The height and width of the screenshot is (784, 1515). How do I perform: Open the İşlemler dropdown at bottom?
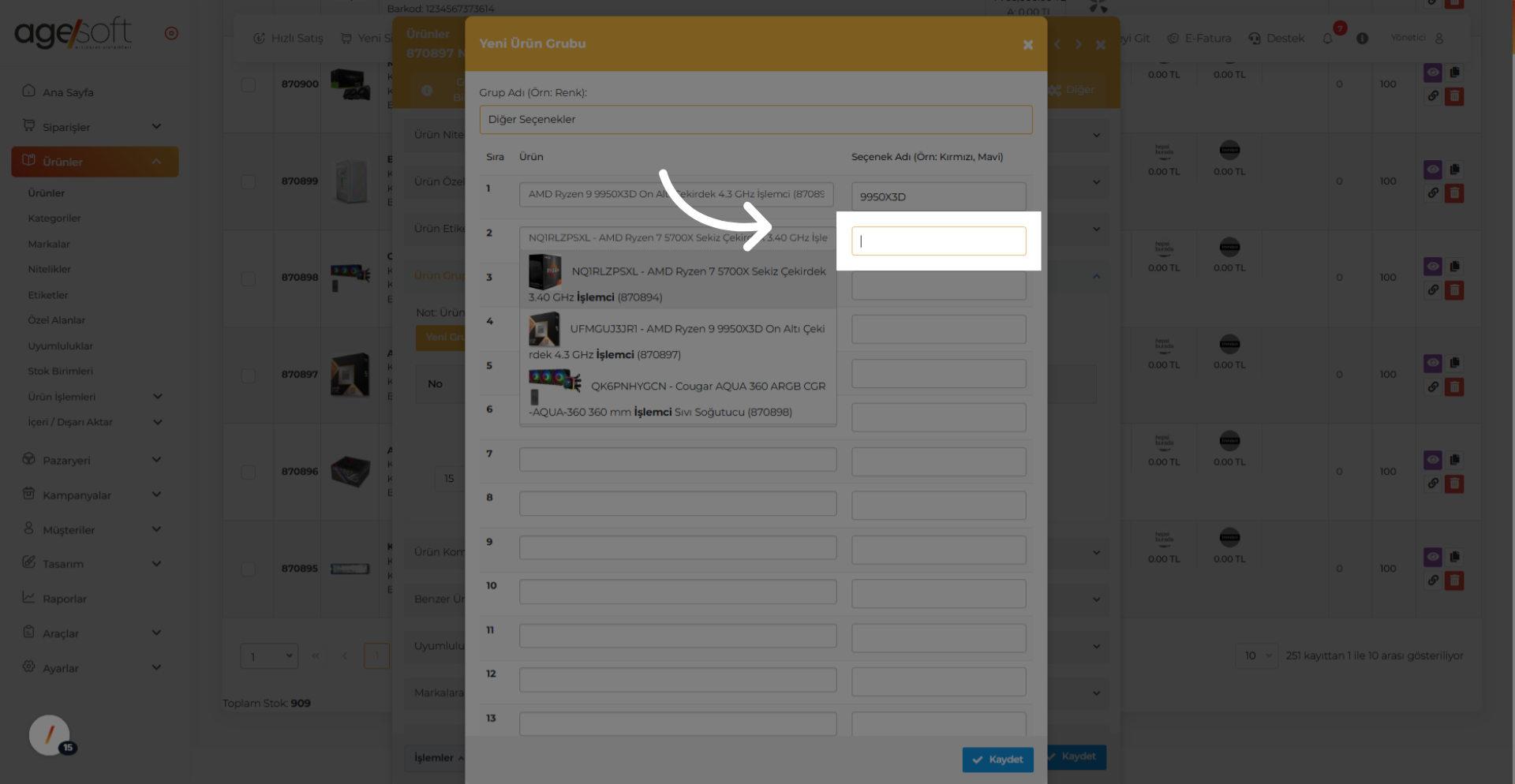click(438, 758)
